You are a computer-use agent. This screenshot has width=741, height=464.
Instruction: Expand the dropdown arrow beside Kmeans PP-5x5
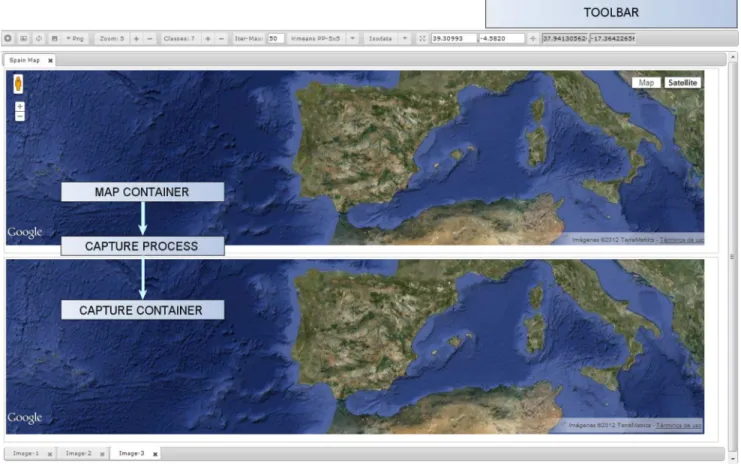tap(353, 39)
